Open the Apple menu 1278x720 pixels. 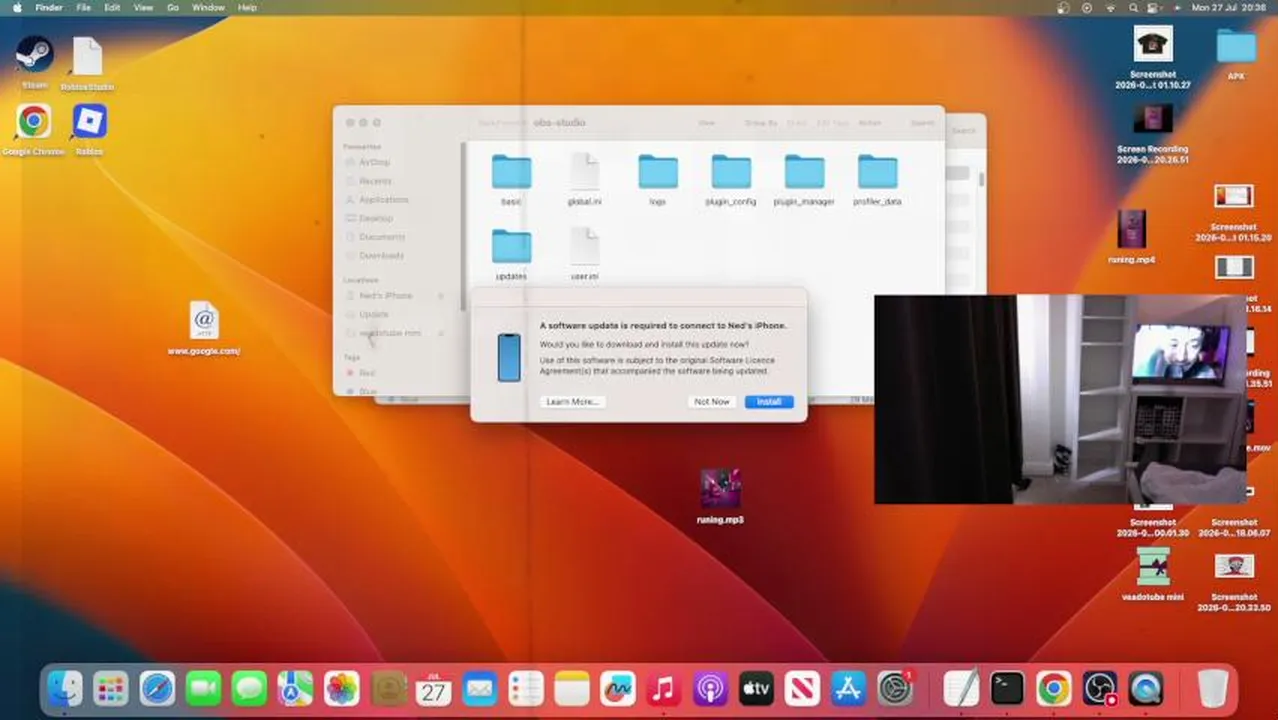(x=17, y=7)
